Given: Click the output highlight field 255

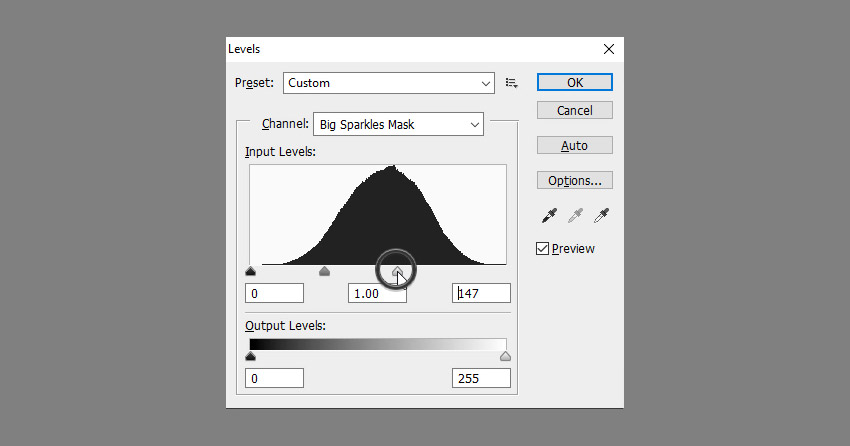Looking at the screenshot, I should tap(481, 378).
